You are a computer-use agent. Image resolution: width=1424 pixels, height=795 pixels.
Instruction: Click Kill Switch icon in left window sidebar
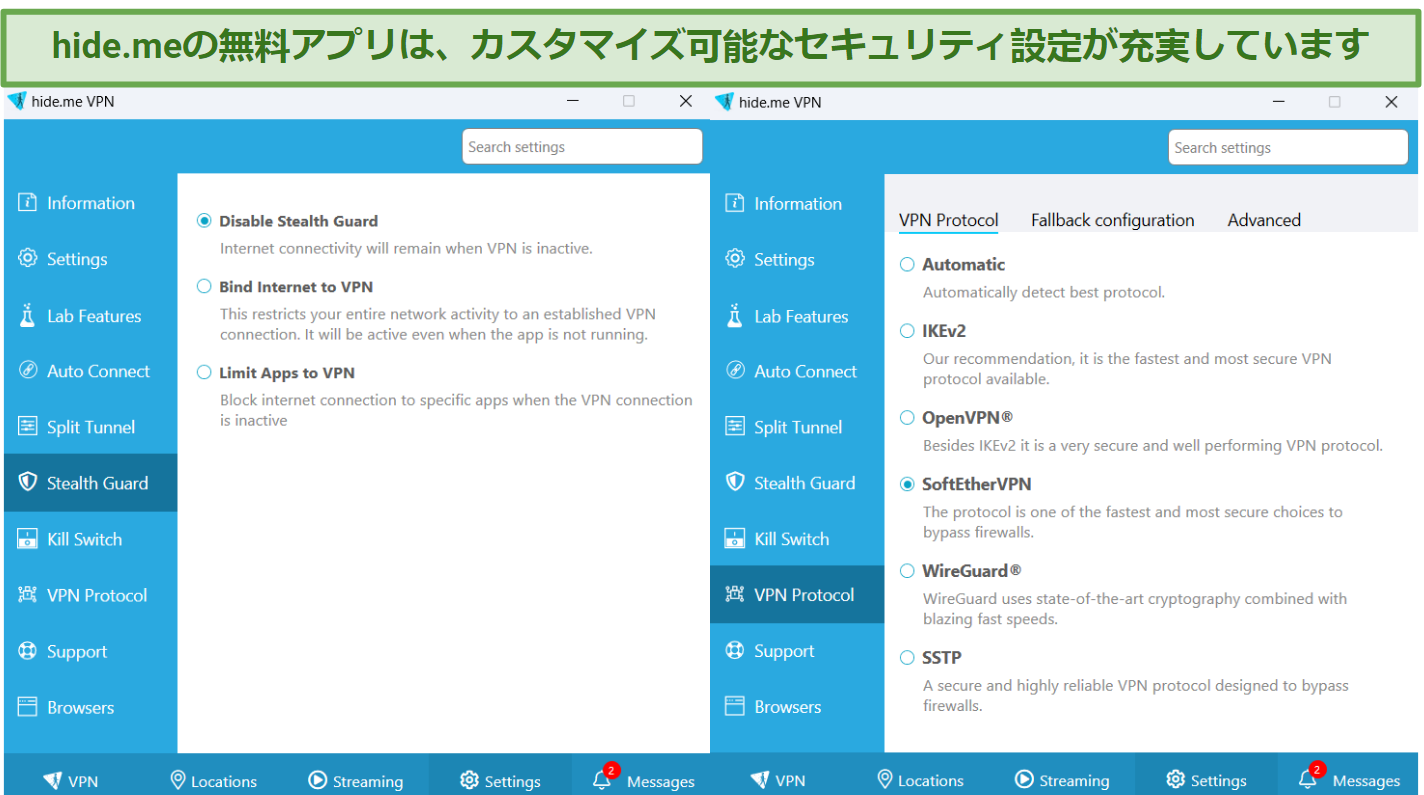pyautogui.click(x=28, y=539)
